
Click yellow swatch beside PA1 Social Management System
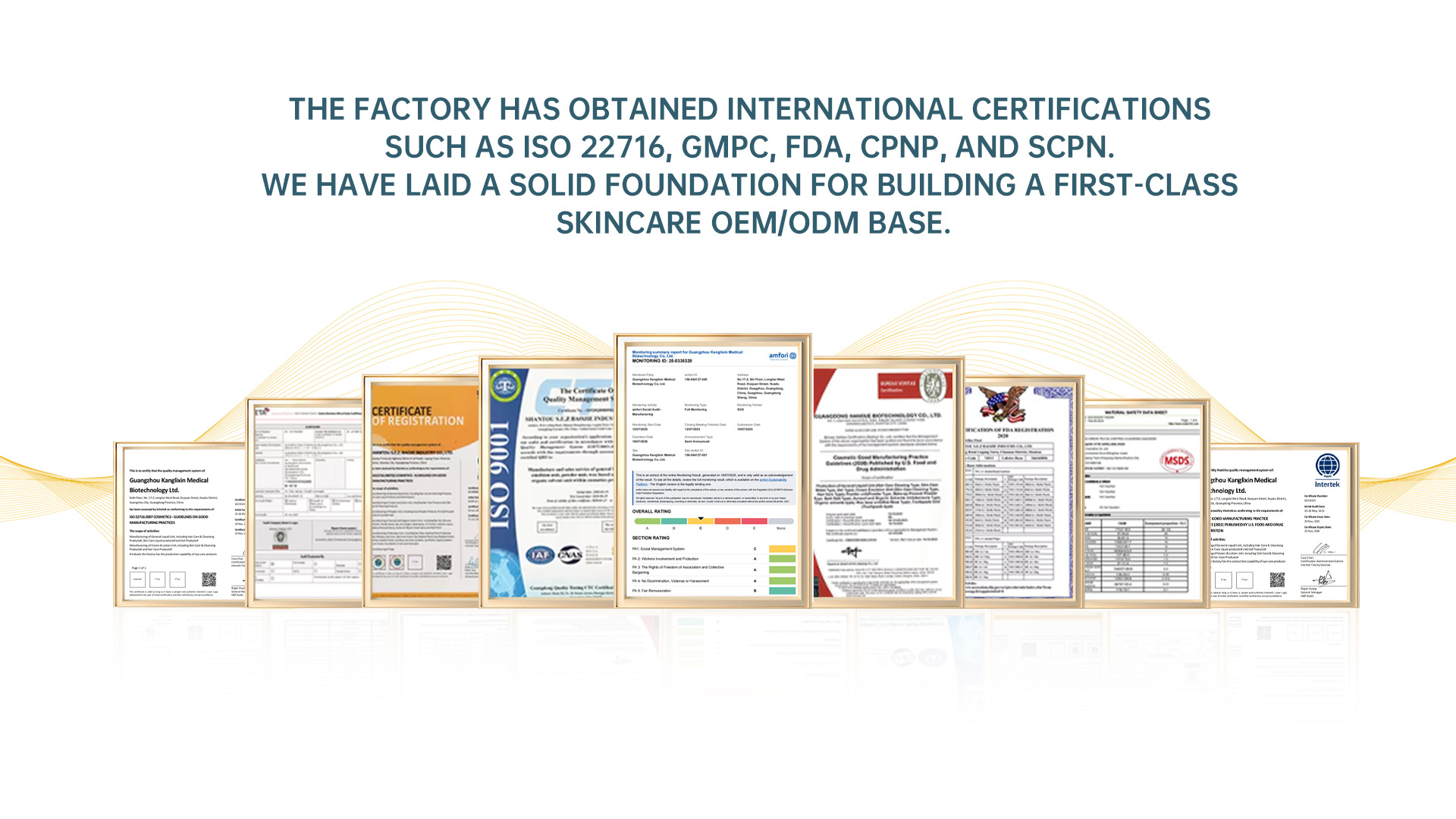pyautogui.click(x=782, y=549)
